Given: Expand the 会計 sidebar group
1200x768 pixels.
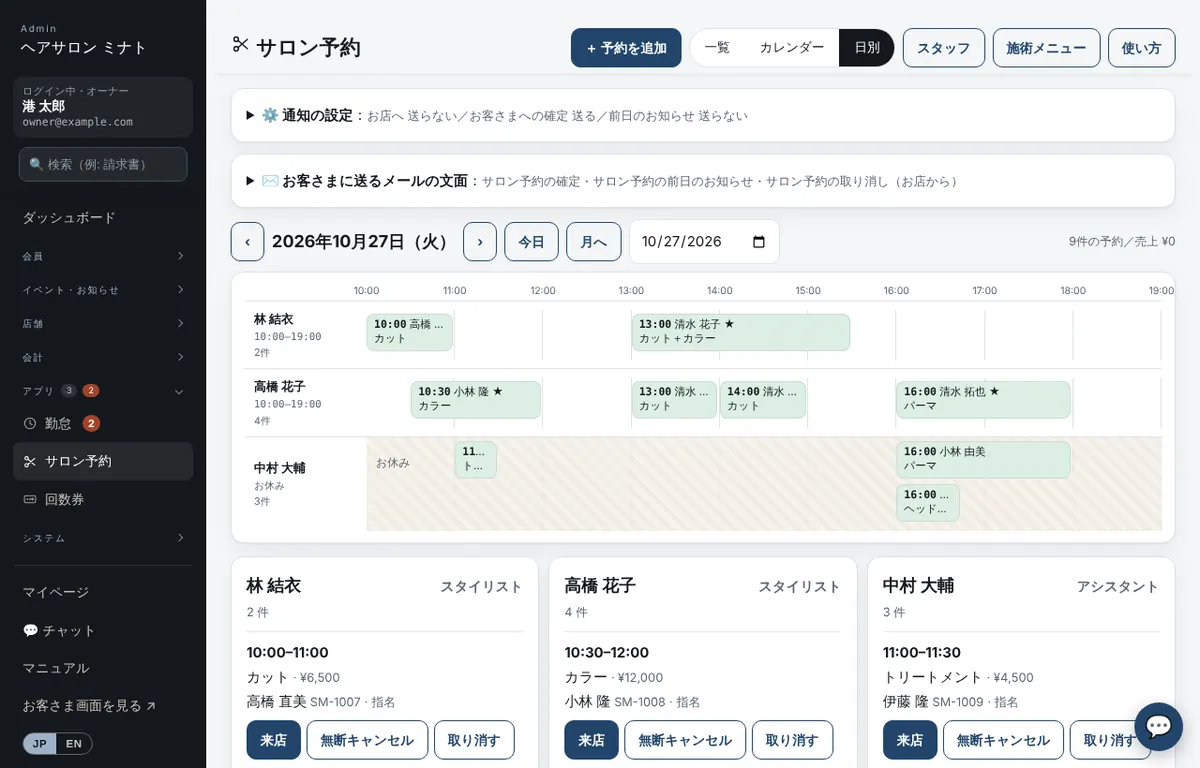Looking at the screenshot, I should click(x=103, y=357).
